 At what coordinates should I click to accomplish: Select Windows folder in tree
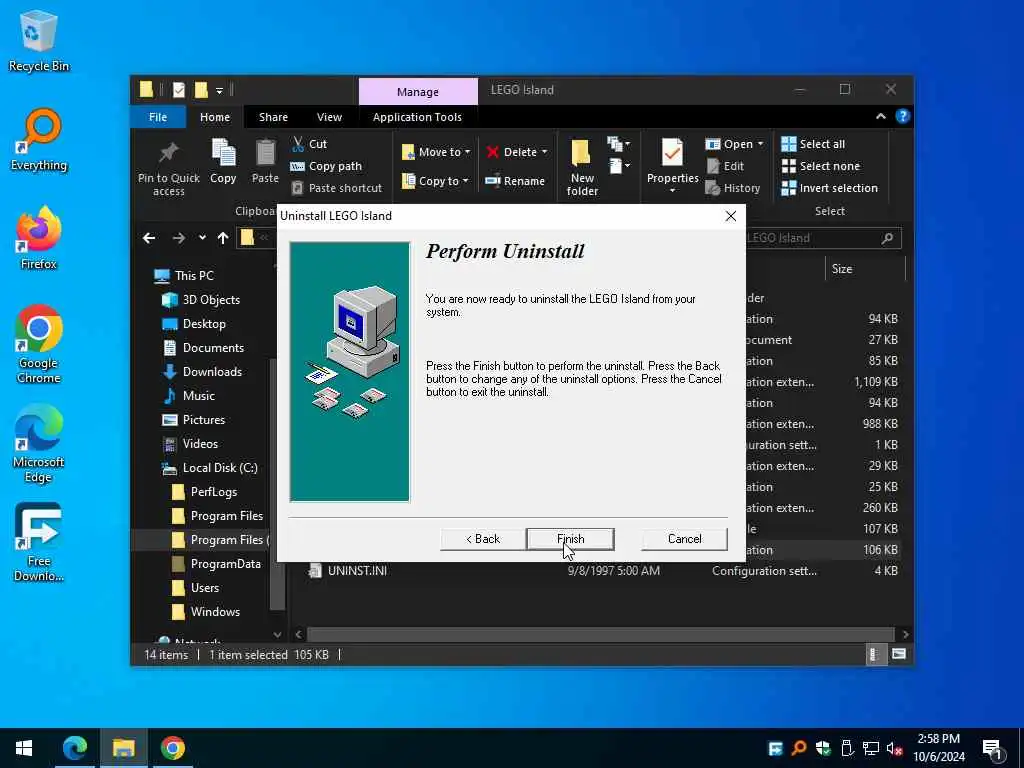coord(205,612)
